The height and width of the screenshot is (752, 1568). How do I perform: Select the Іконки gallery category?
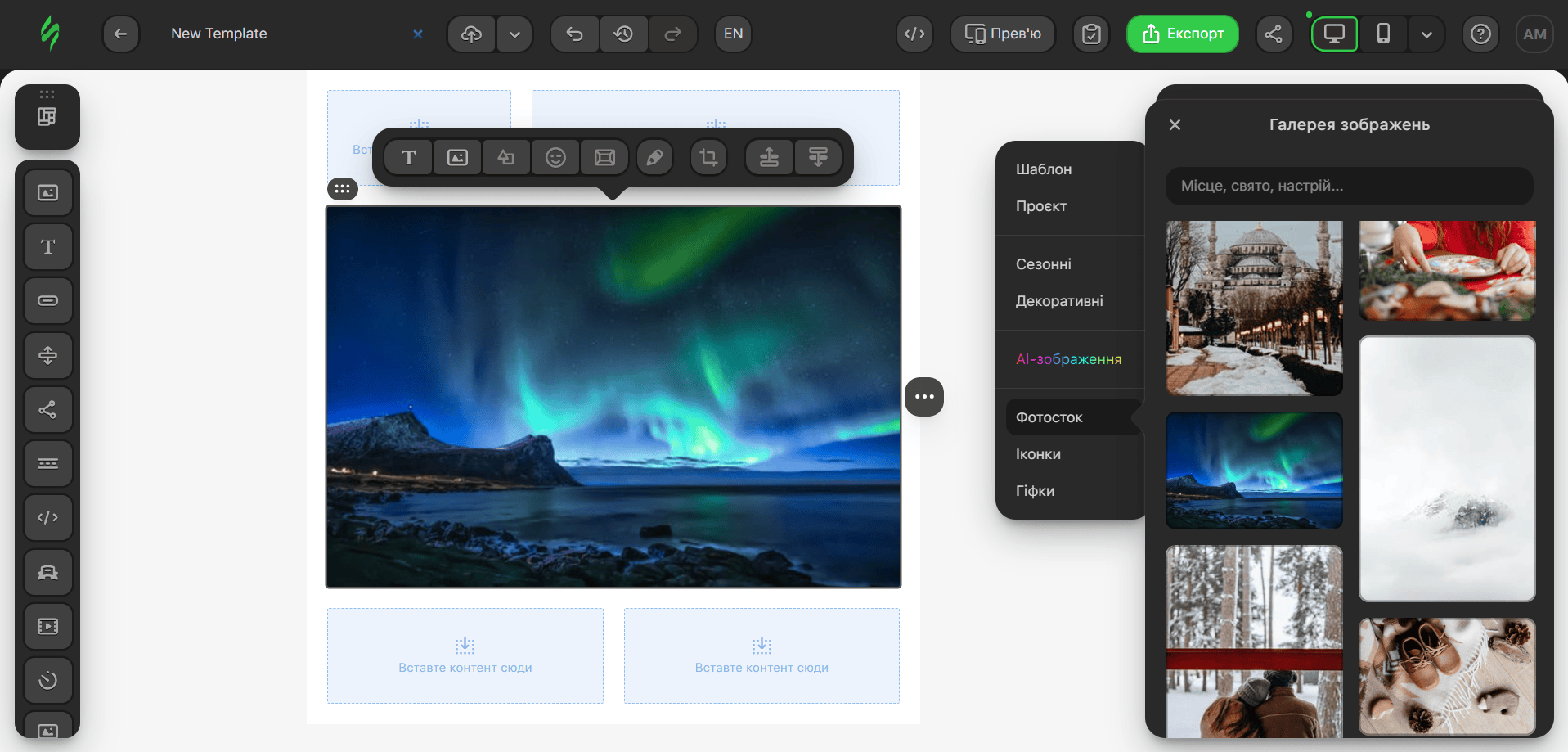[x=1038, y=454]
